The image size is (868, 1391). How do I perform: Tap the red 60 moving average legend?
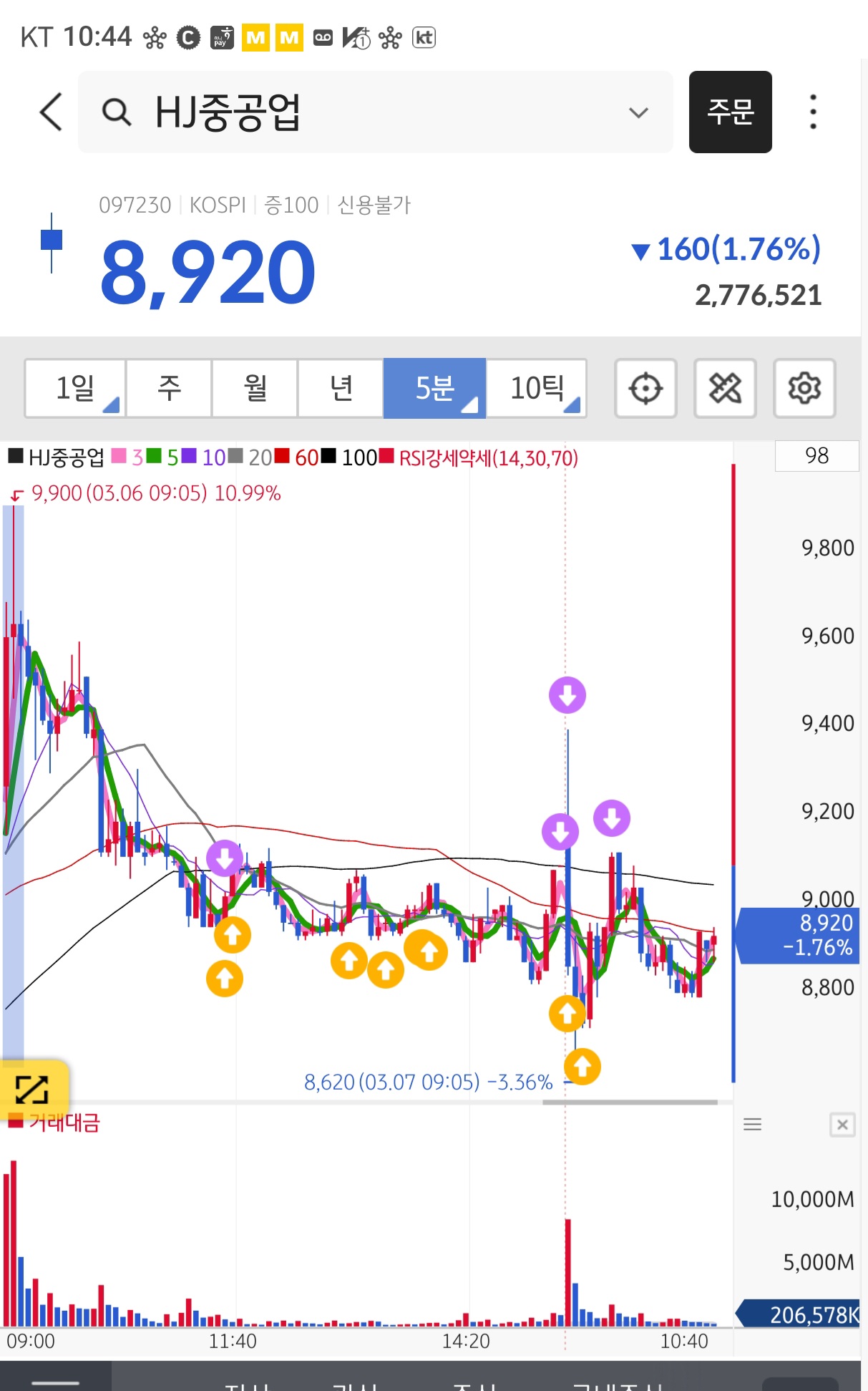pyautogui.click(x=297, y=457)
